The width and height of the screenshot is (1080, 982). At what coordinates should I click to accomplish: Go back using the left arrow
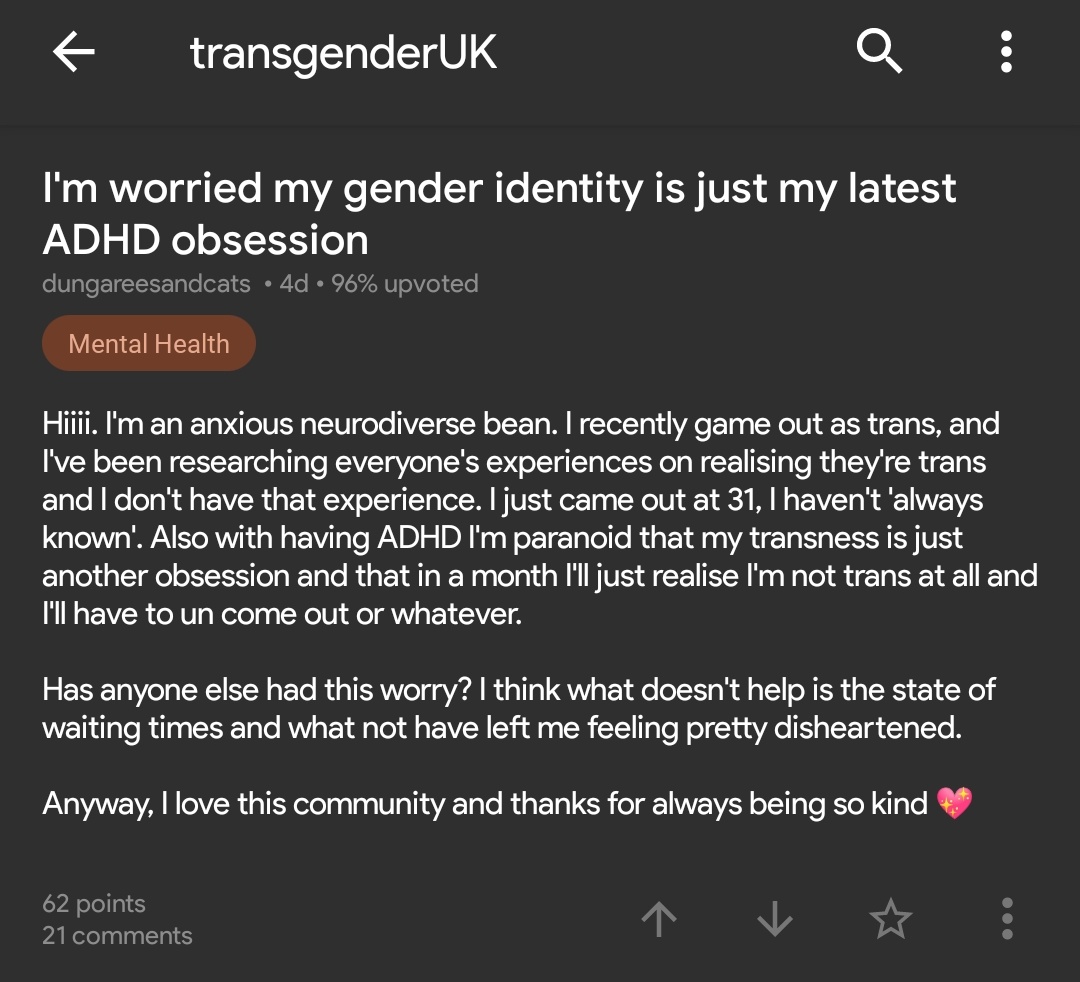74,53
